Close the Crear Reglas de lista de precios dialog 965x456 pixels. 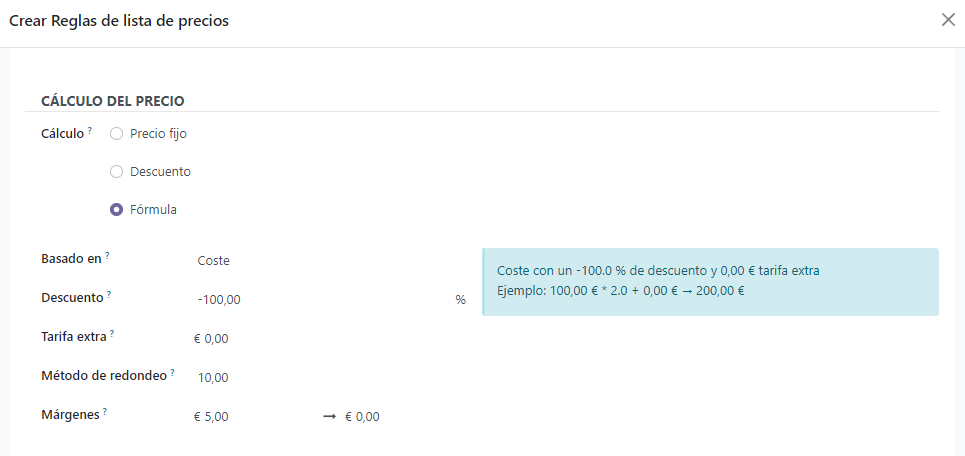pyautogui.click(x=948, y=20)
